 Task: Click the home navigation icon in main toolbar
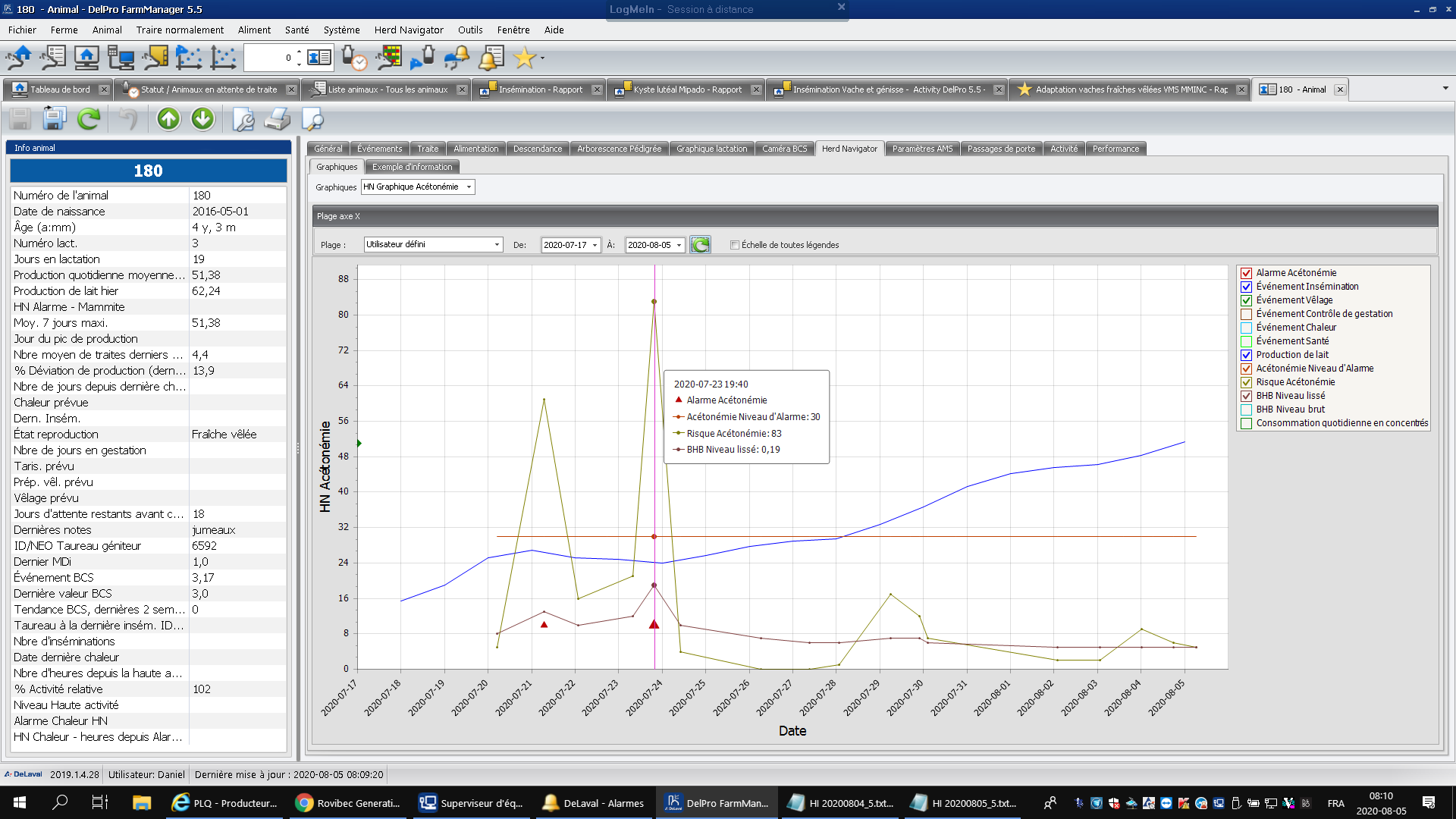point(19,58)
